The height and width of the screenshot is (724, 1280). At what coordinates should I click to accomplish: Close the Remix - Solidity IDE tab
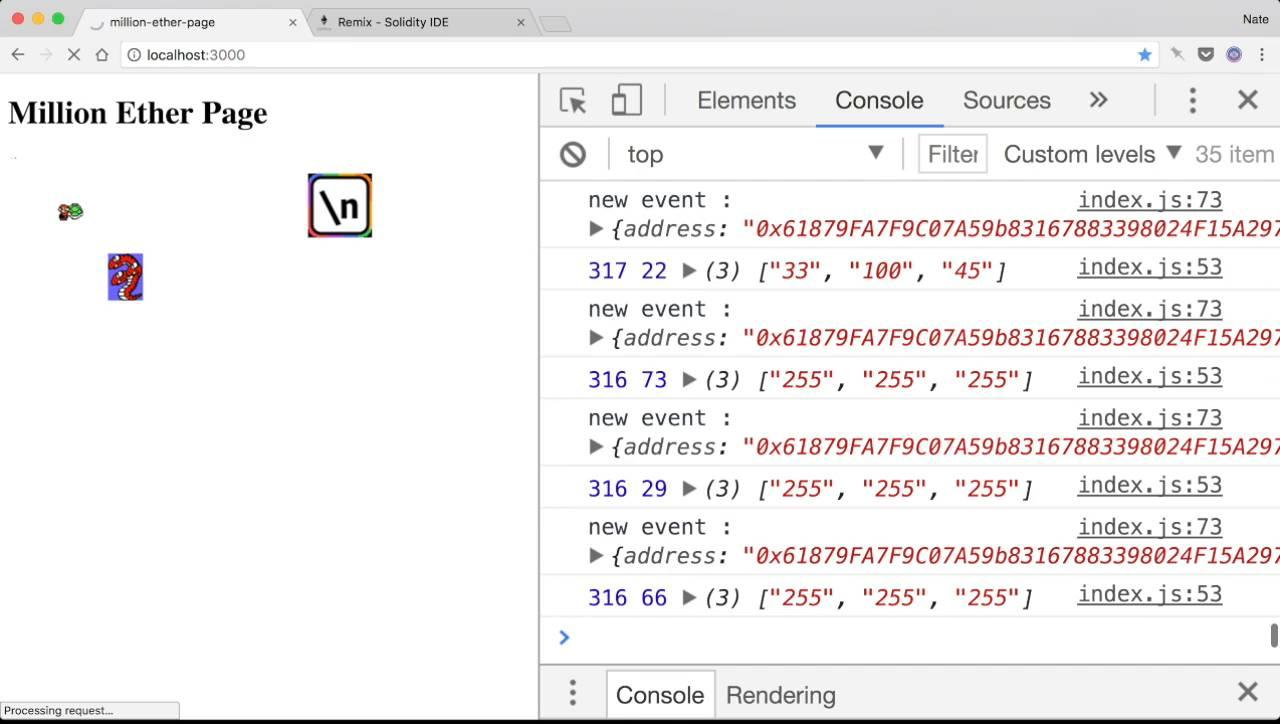point(521,22)
